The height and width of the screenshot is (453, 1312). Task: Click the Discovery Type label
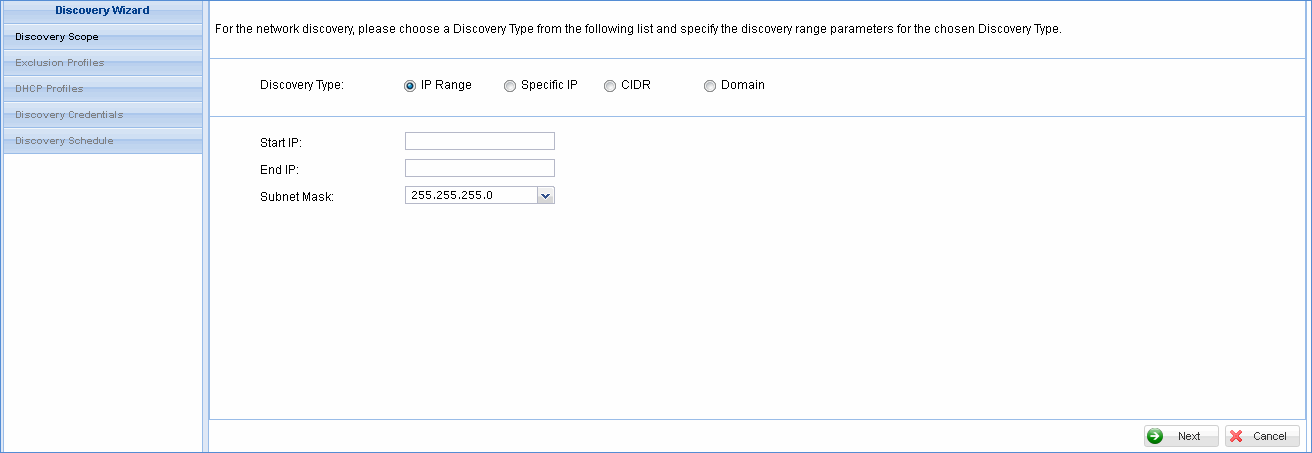[301, 86]
